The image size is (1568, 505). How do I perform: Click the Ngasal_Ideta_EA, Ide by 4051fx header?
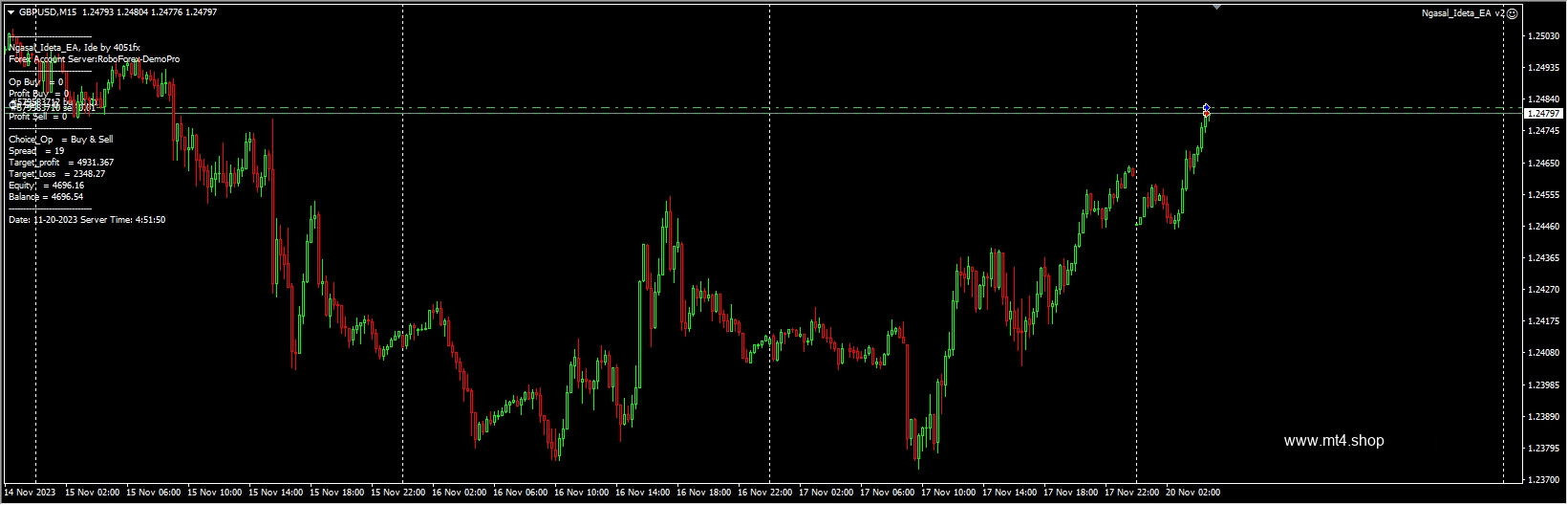pos(75,48)
